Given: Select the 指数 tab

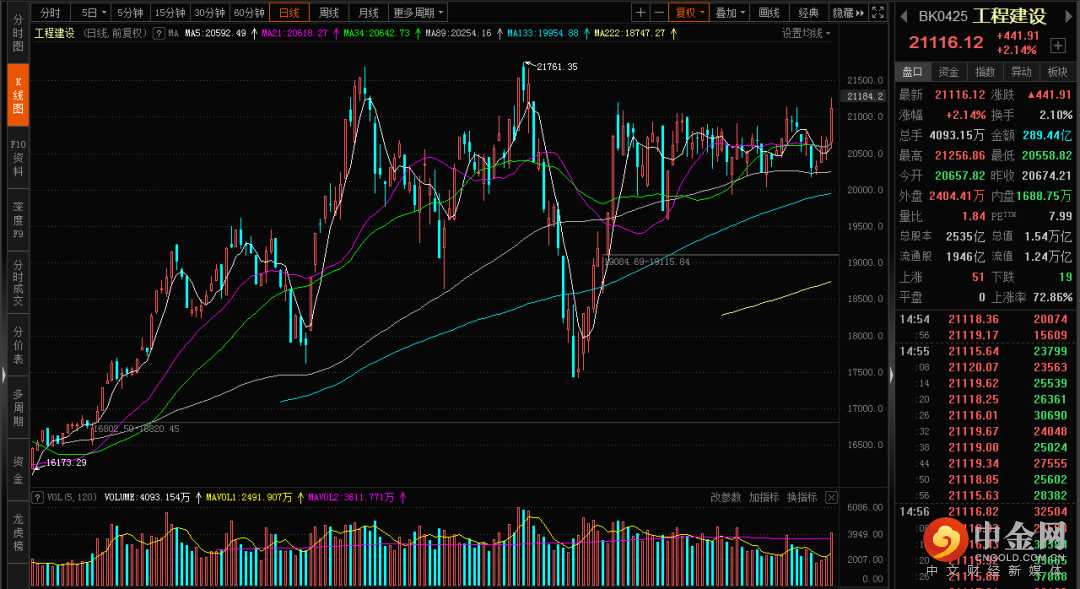Looking at the screenshot, I should click(986, 72).
